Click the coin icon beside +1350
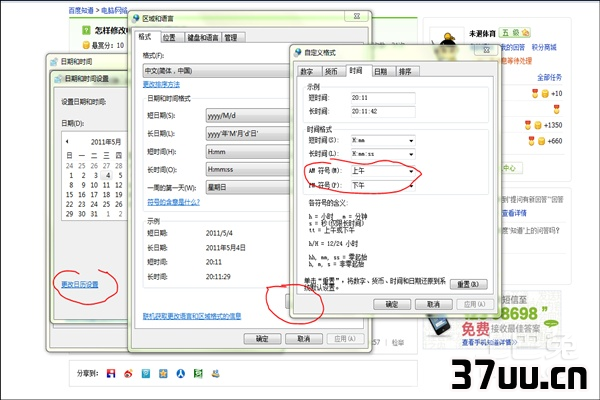600x400 pixels. pyautogui.click(x=538, y=125)
